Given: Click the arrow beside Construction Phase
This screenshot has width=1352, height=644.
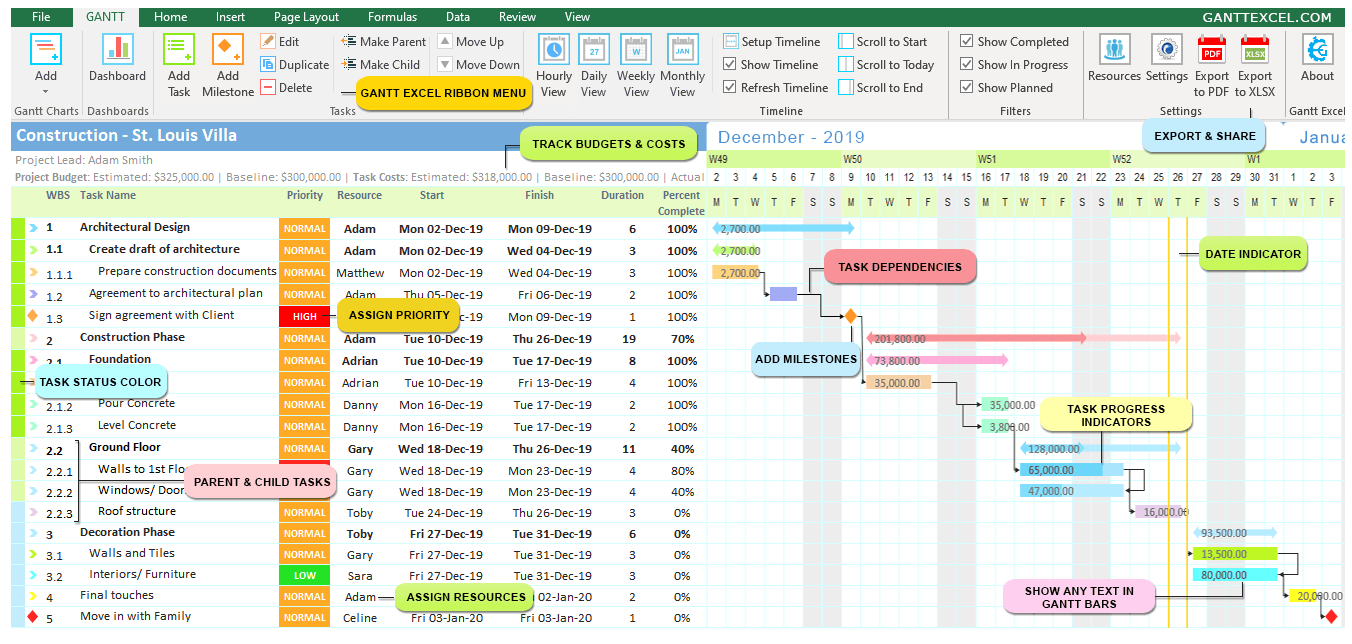Looking at the screenshot, I should pos(33,339).
